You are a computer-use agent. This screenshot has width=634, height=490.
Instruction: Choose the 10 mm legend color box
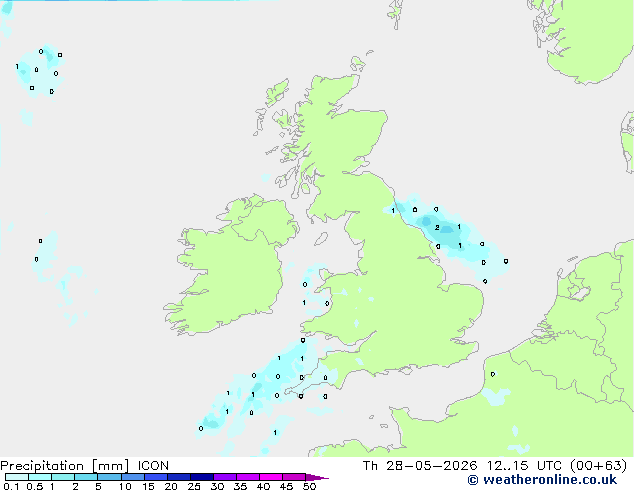[x=132, y=477]
